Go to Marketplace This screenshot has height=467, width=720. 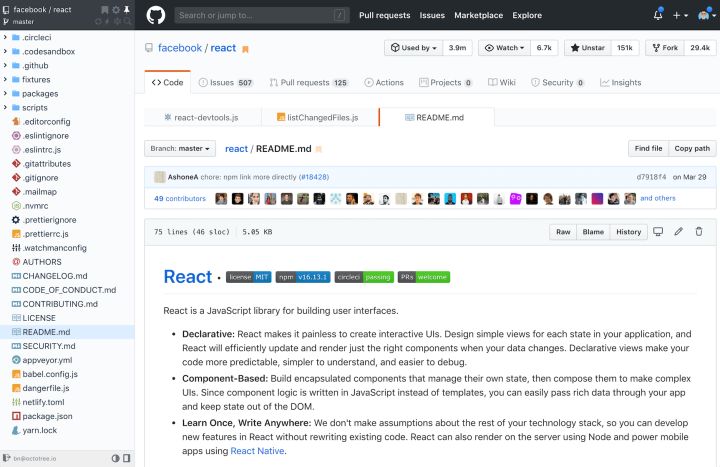coord(478,15)
